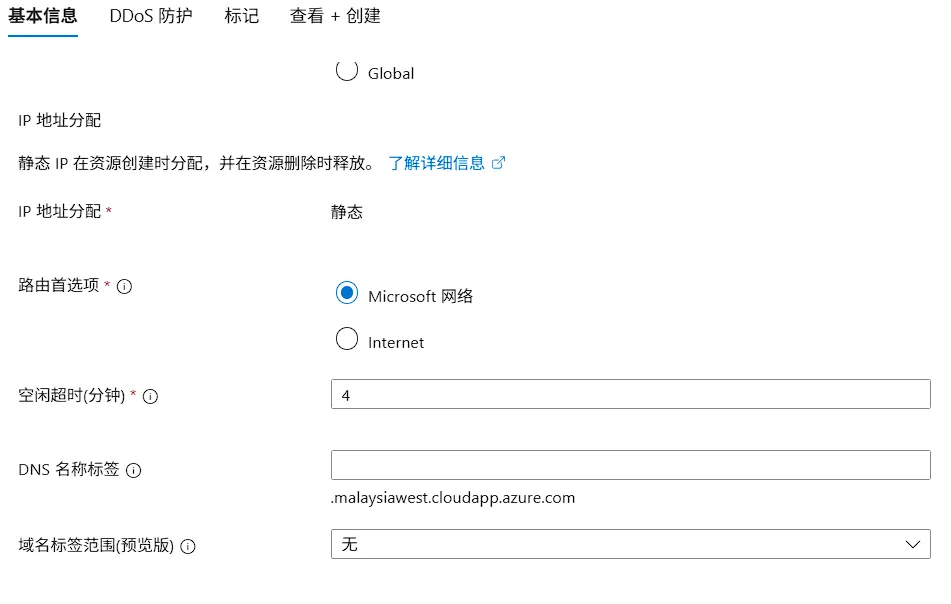Open the 域名标签范围(预览版) info icon
This screenshot has width=951, height=604.
click(x=188, y=547)
